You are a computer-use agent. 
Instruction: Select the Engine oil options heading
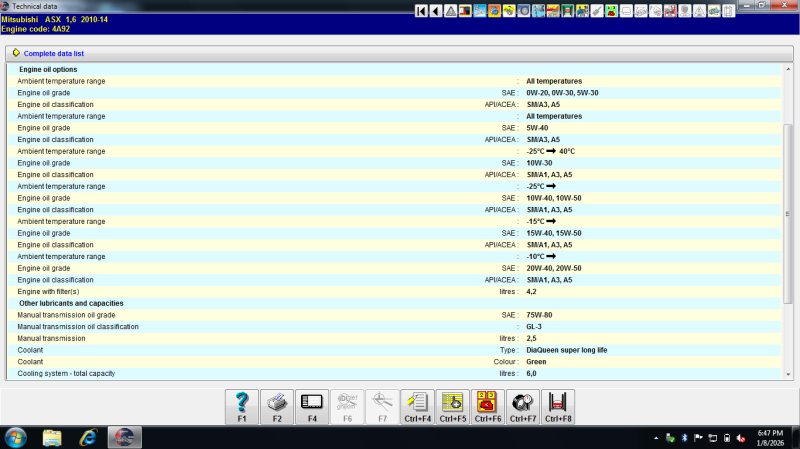(48, 69)
